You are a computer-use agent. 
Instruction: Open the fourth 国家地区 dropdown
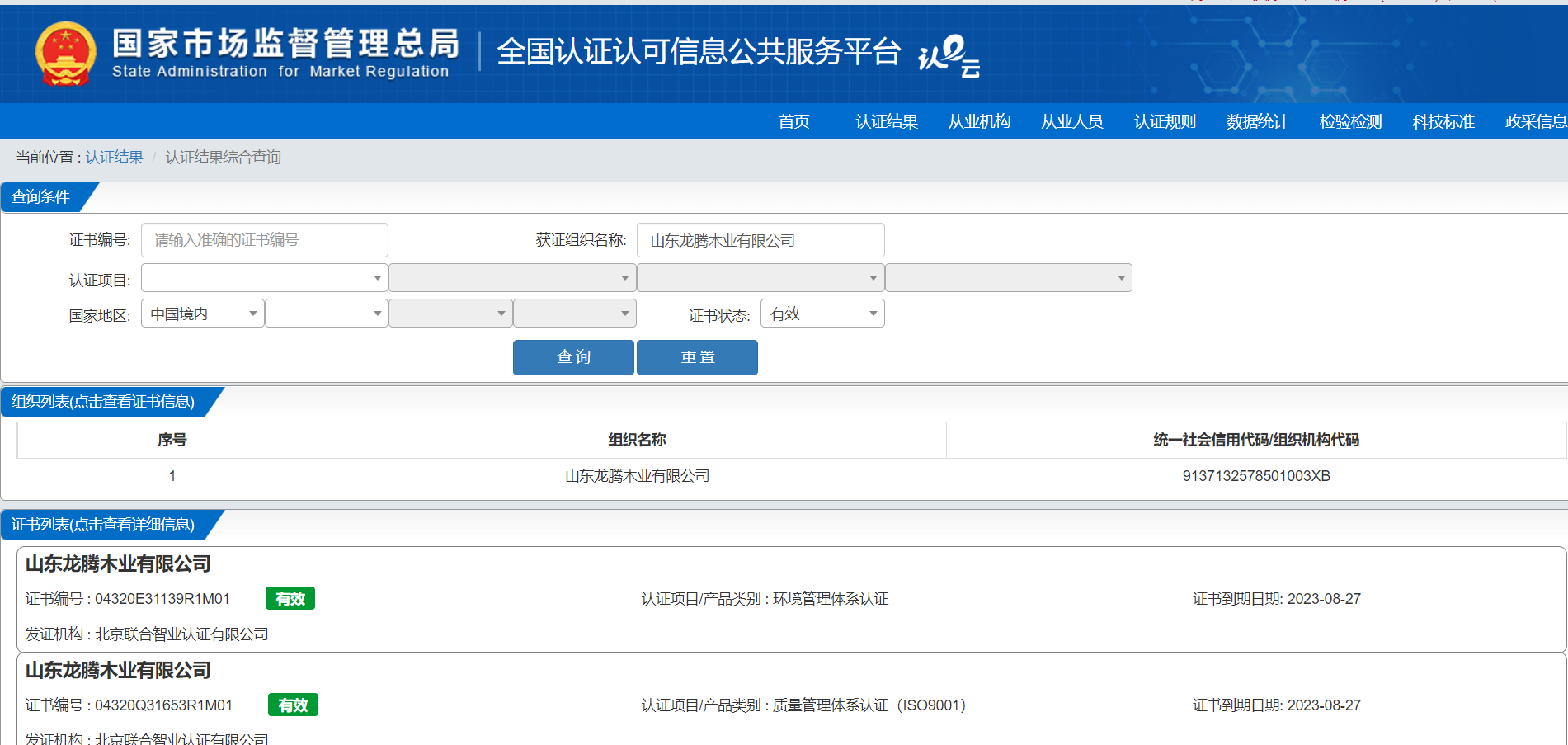point(575,314)
